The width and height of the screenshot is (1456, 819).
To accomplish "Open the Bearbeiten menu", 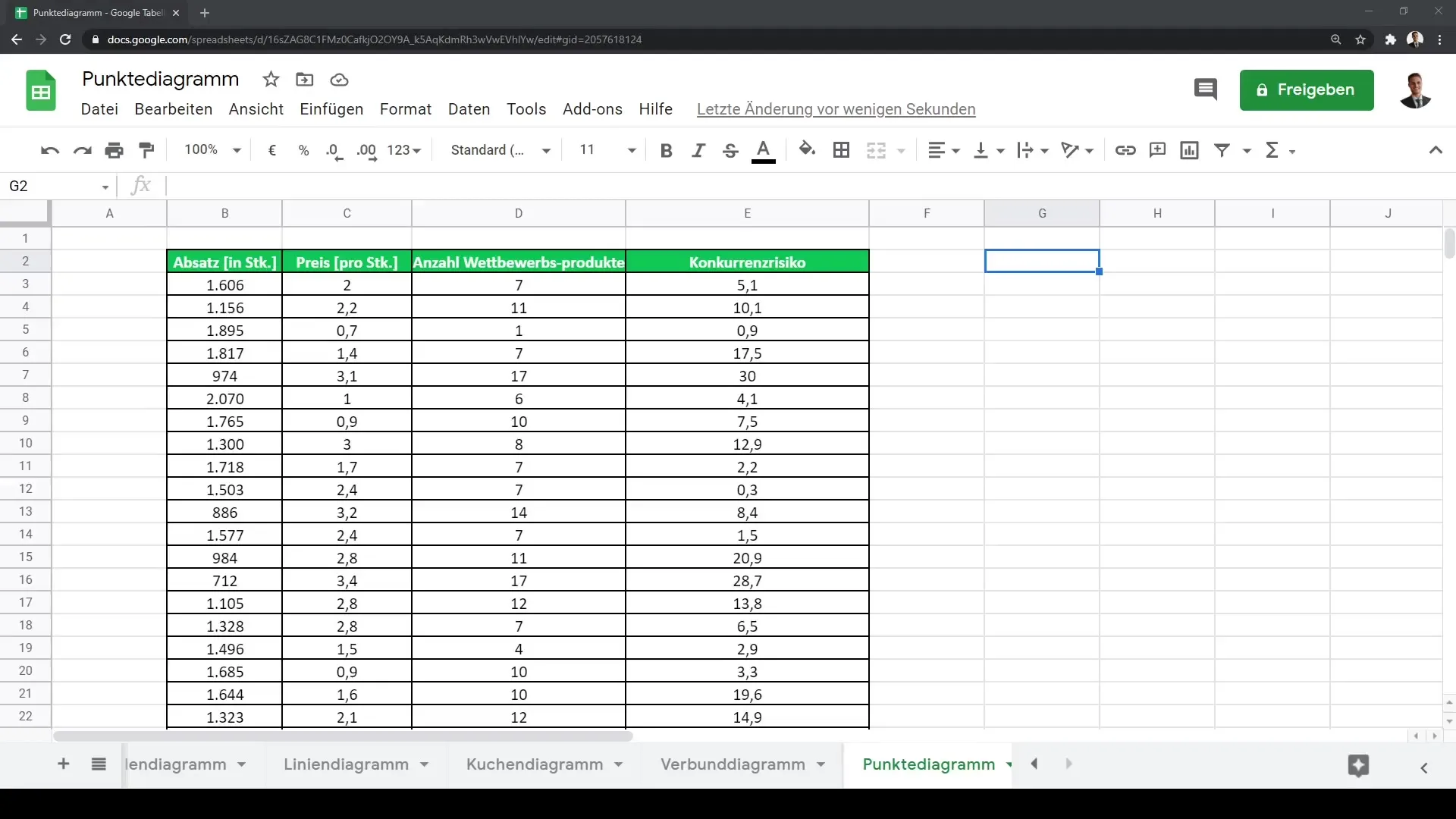I will click(174, 109).
